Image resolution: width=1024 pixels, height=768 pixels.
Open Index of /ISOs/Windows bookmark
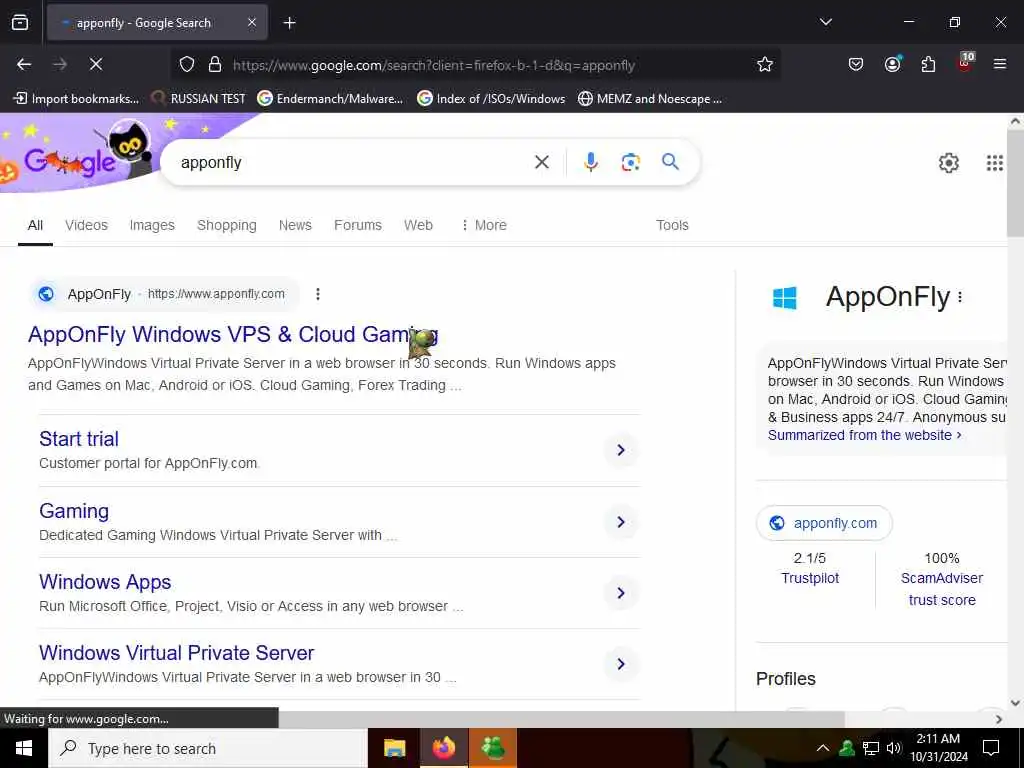click(491, 99)
